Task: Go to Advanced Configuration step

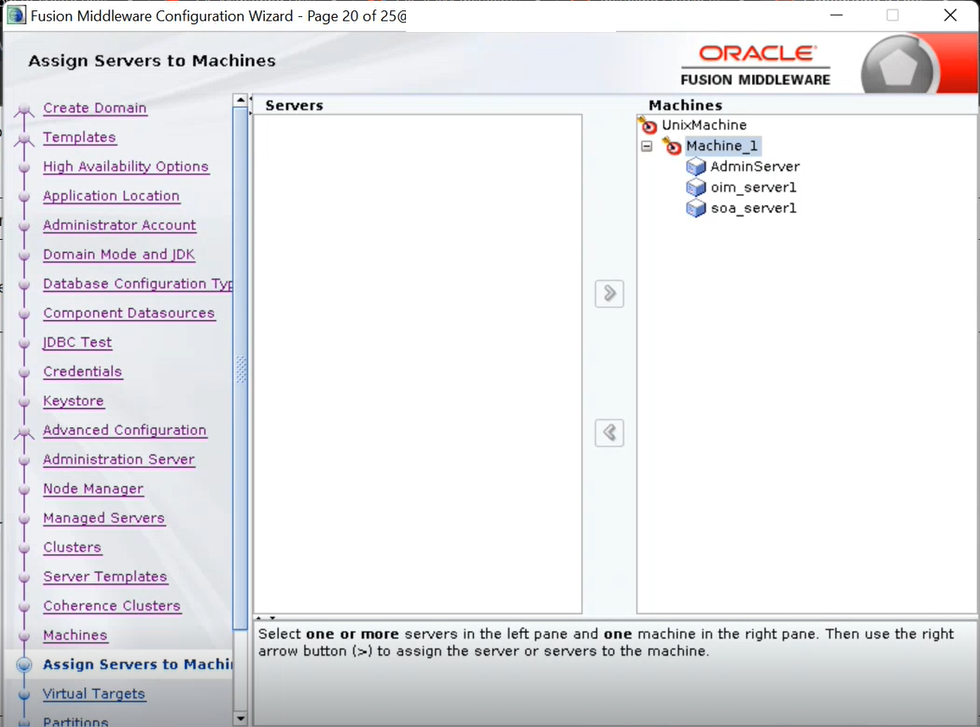Action: (125, 431)
